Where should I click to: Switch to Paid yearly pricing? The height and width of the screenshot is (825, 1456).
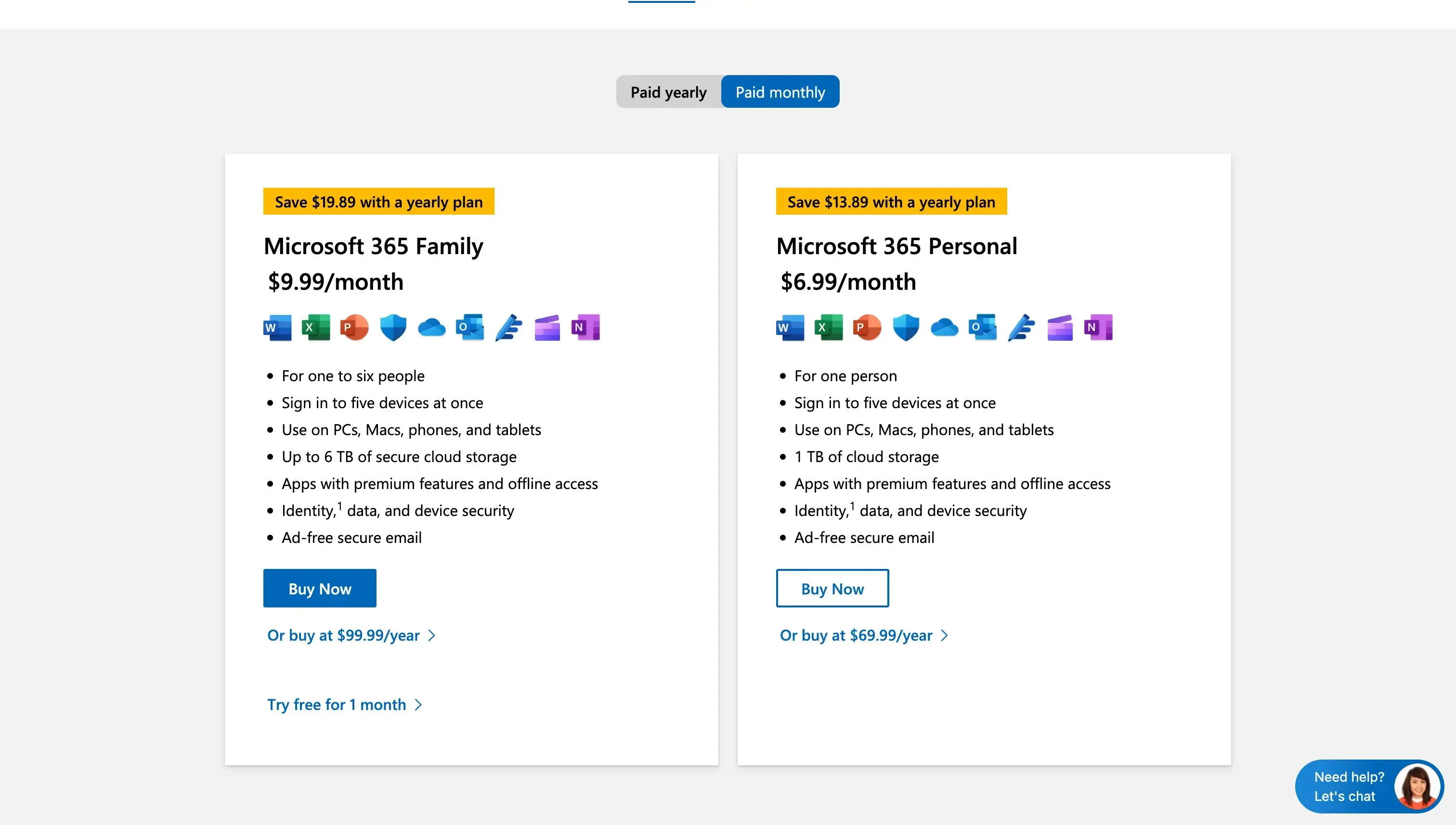click(668, 91)
